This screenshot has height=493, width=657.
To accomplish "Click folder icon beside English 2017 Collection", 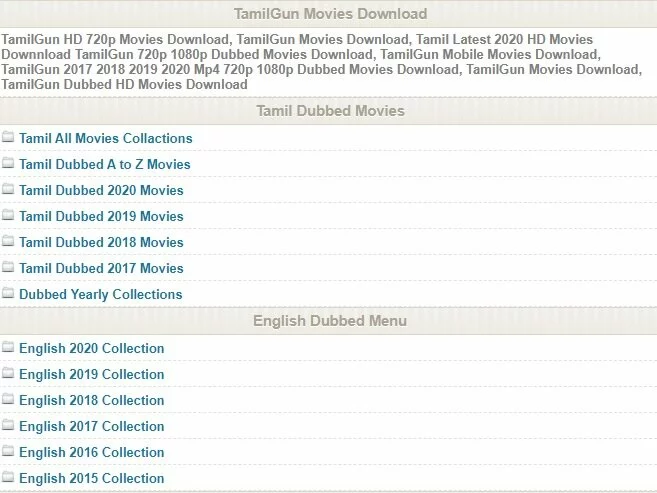I will click(8, 425).
